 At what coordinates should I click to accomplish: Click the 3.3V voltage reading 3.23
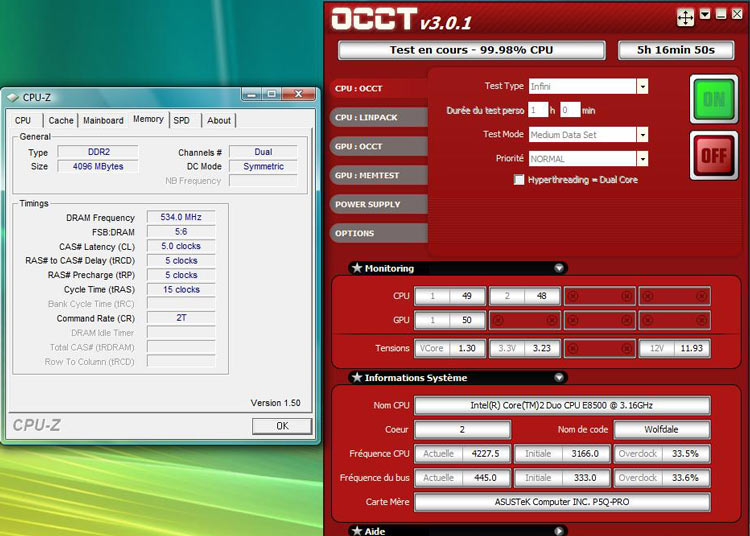click(x=541, y=348)
